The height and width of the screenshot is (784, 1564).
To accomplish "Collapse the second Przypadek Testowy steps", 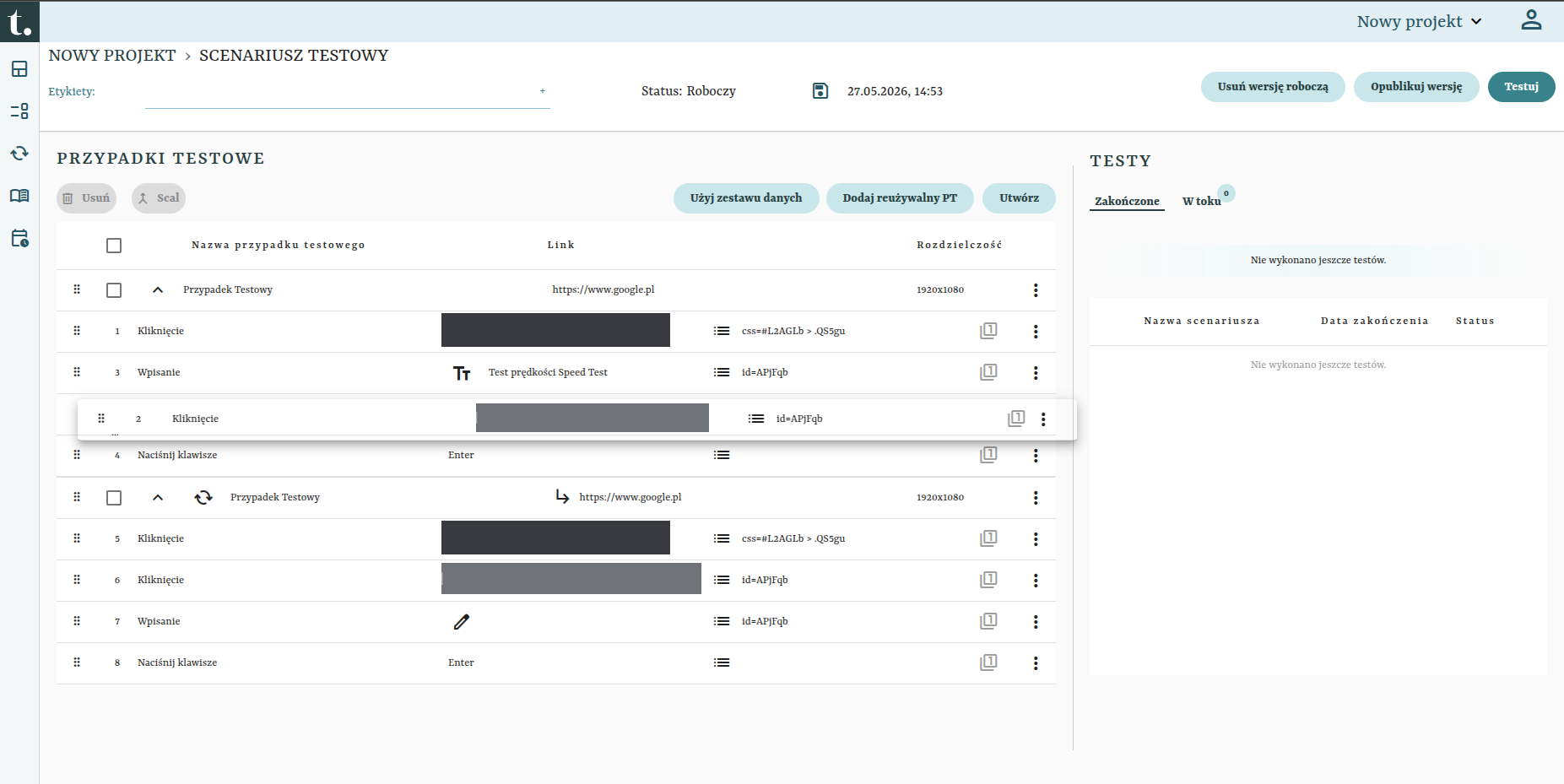I will (158, 498).
